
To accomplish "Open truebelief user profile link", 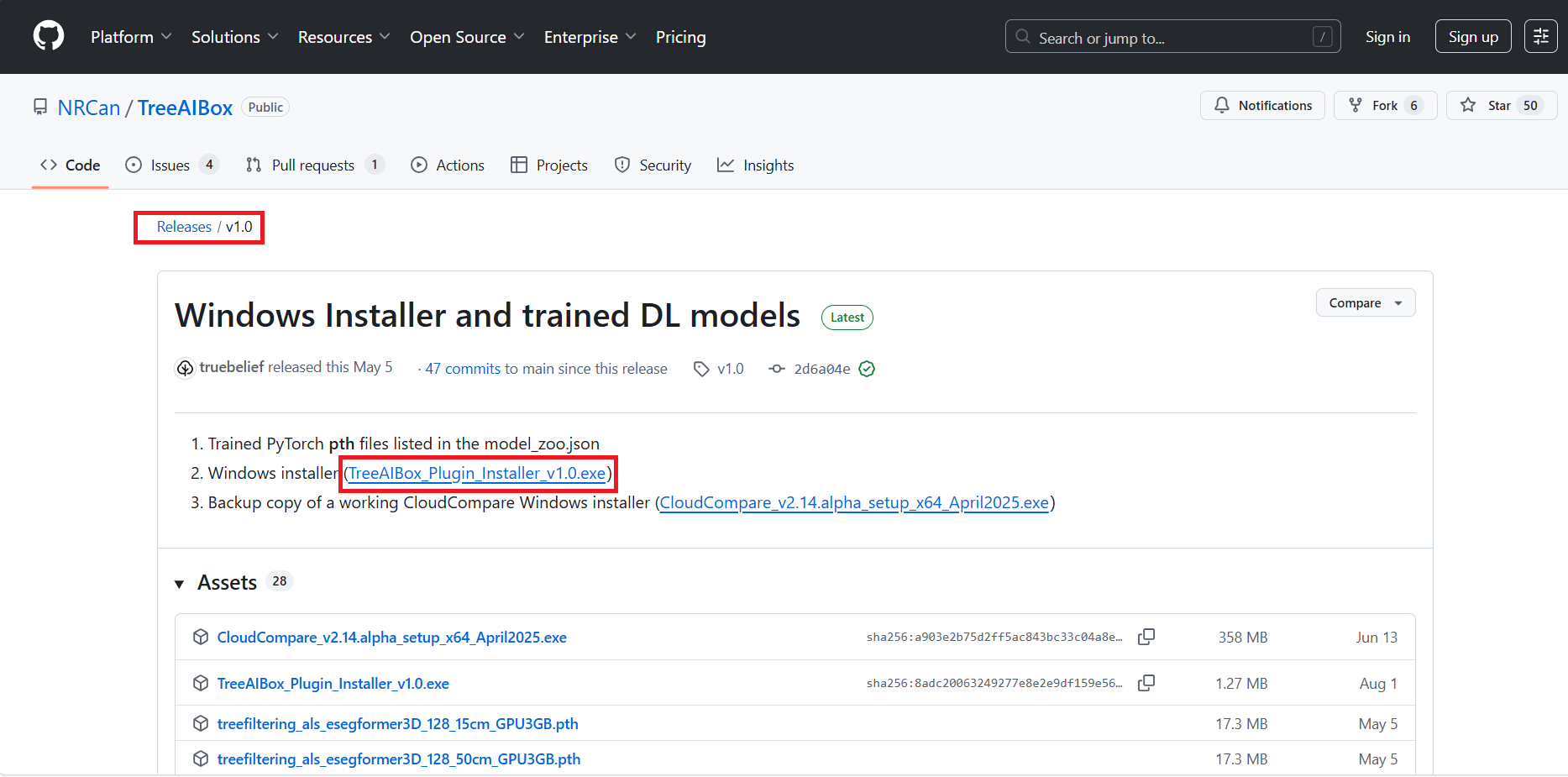I will tap(232, 367).
